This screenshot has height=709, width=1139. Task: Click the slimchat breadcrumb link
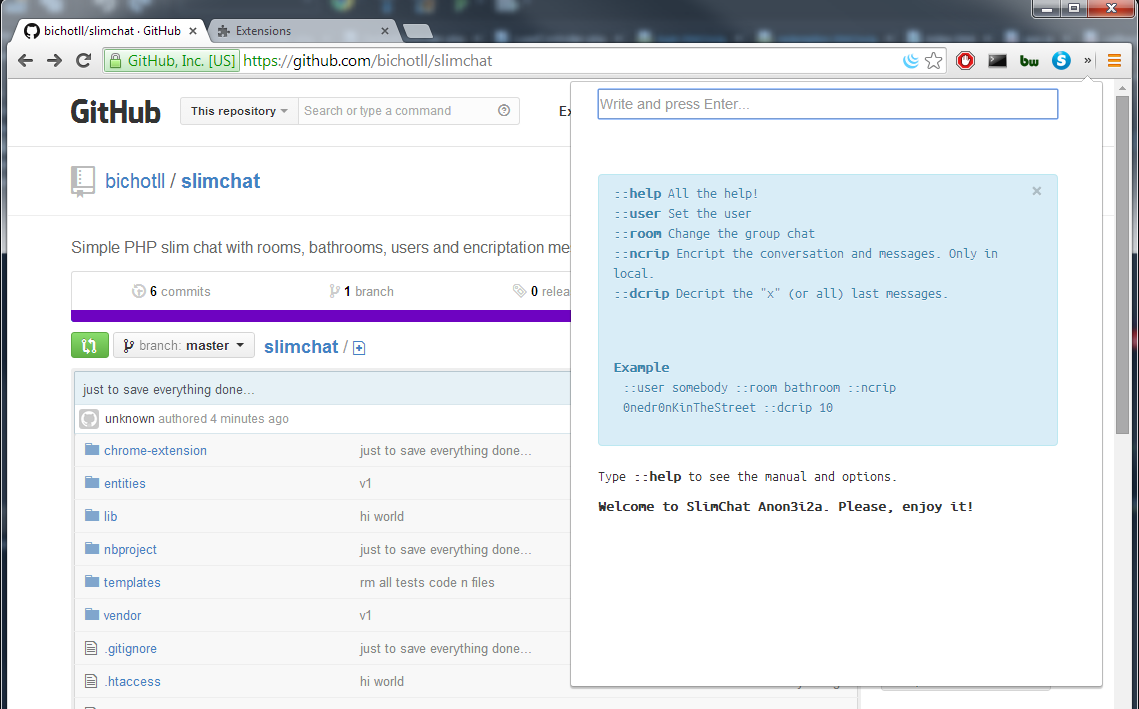click(x=301, y=347)
